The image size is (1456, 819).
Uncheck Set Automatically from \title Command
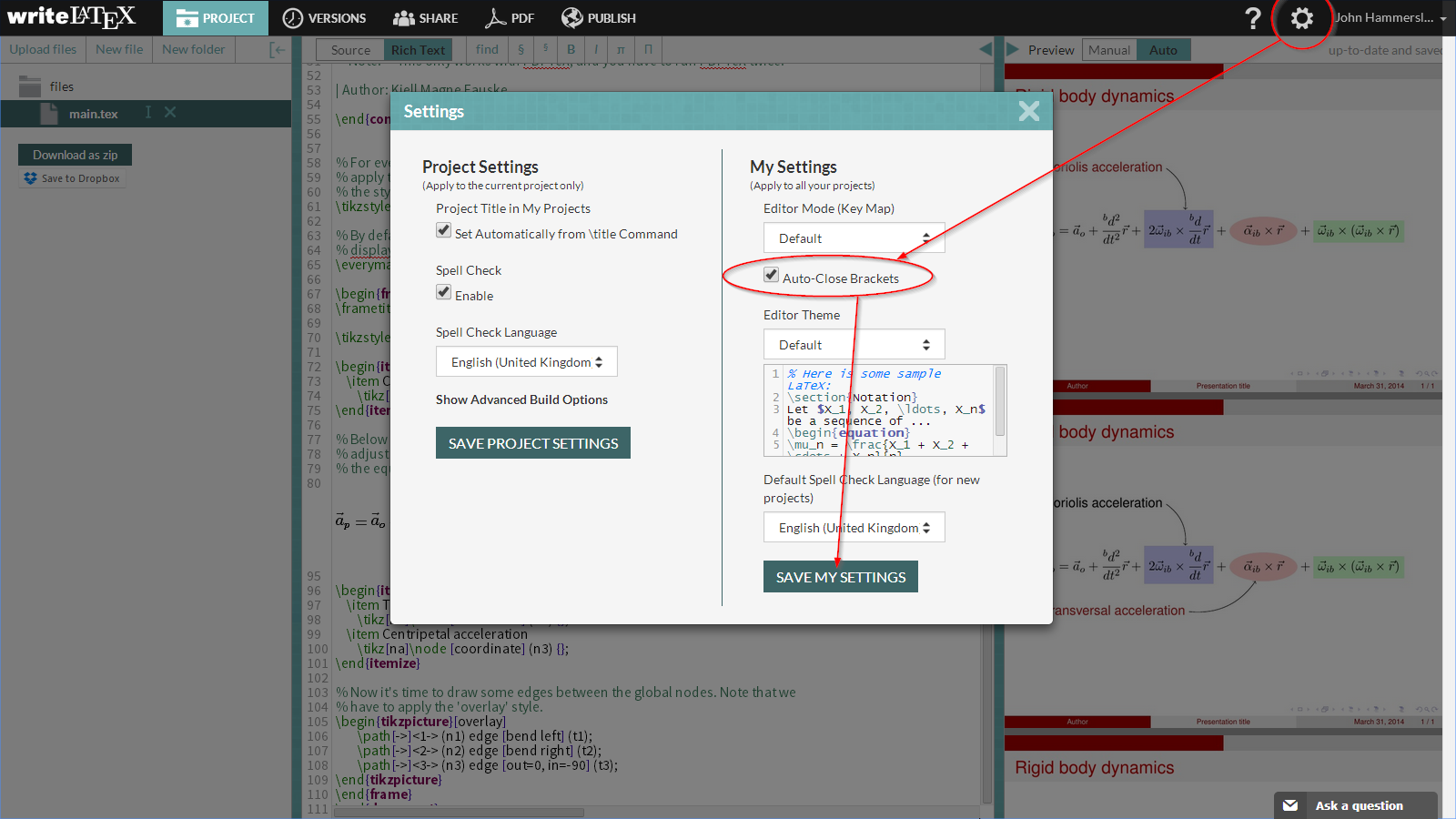click(443, 230)
